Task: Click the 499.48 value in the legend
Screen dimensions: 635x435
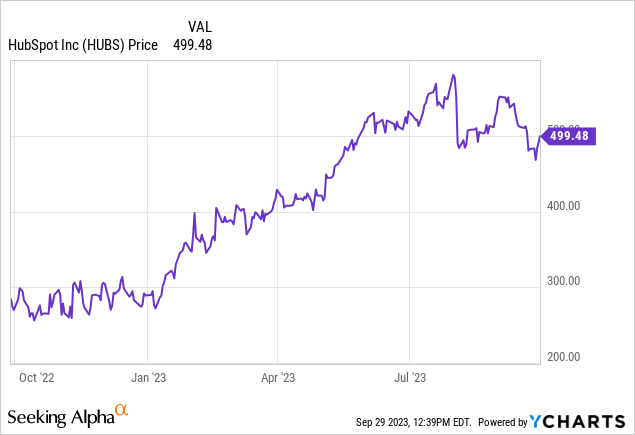Action: pyautogui.click(x=193, y=44)
